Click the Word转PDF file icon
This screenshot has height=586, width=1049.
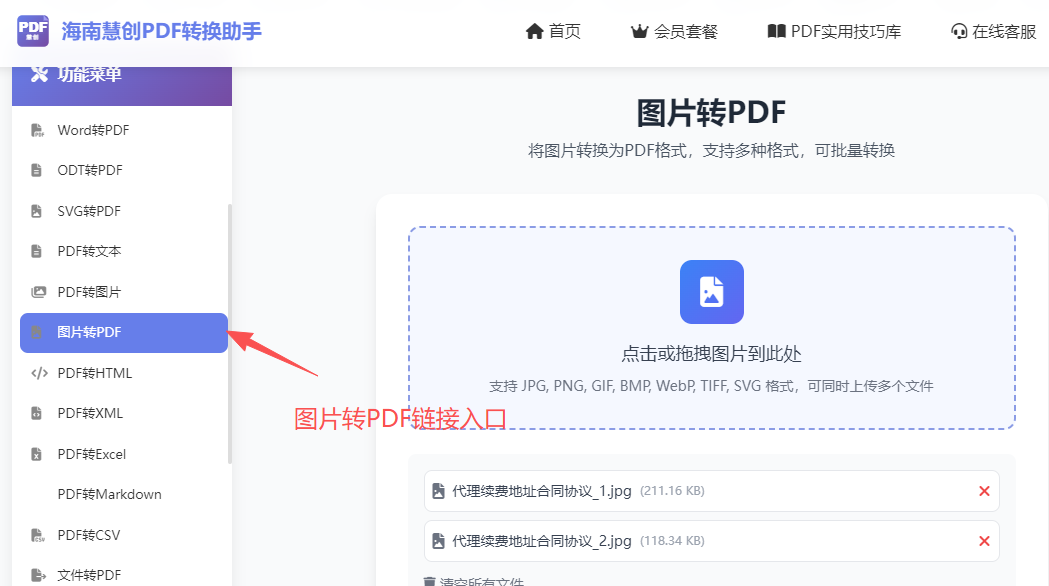click(x=37, y=130)
